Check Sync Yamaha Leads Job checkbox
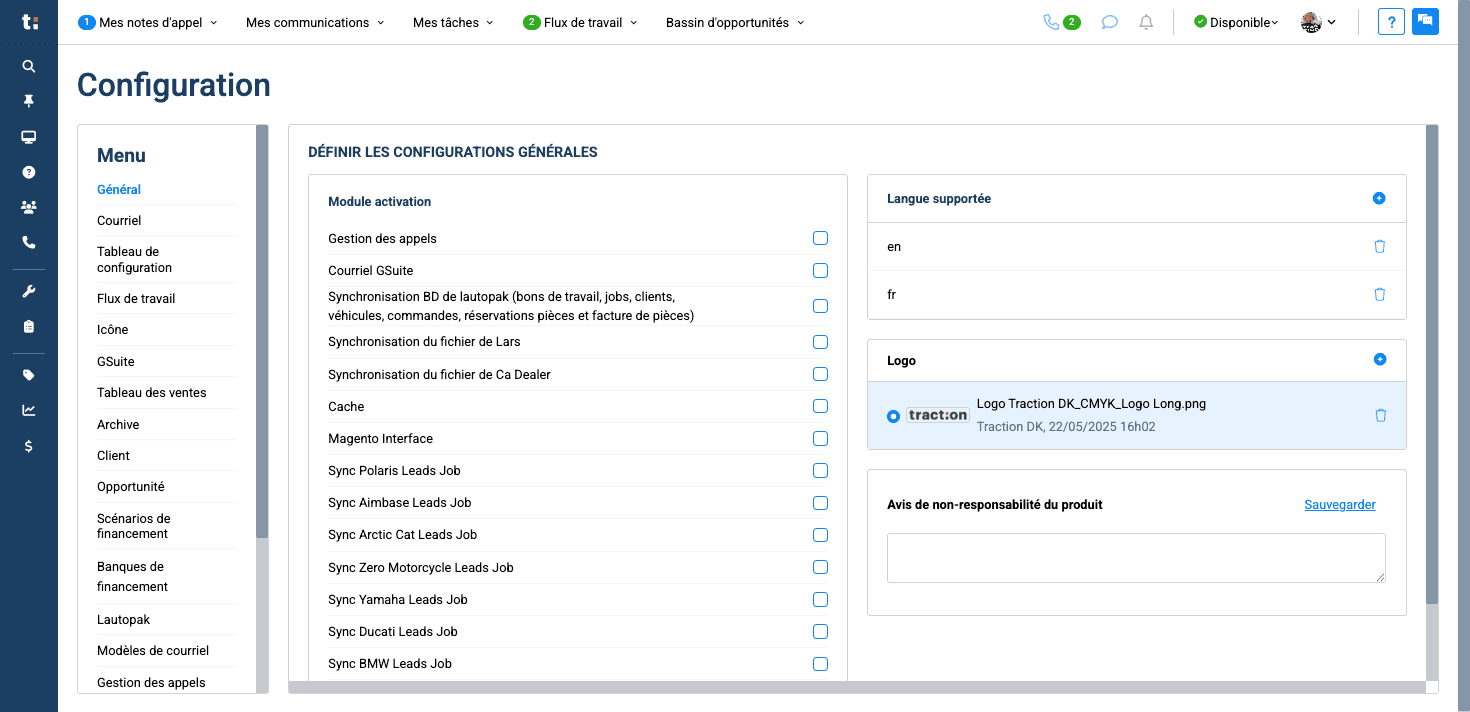This screenshot has height=712, width=1470. (820, 599)
